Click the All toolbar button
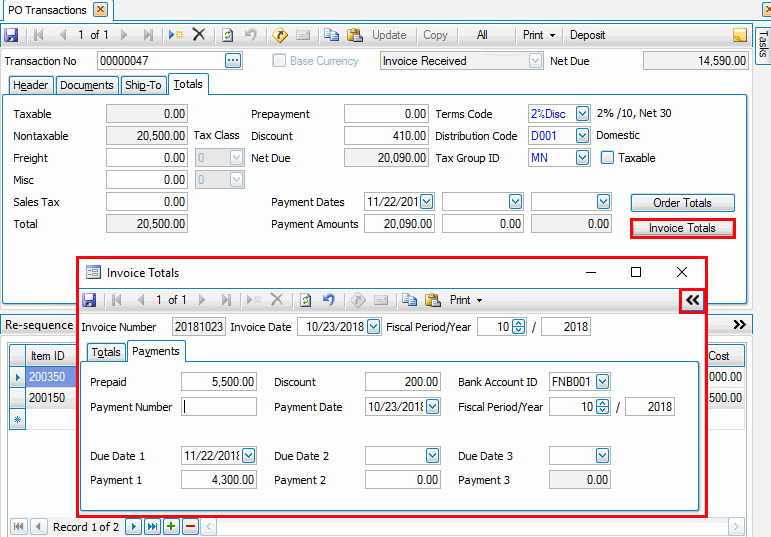 coord(482,35)
